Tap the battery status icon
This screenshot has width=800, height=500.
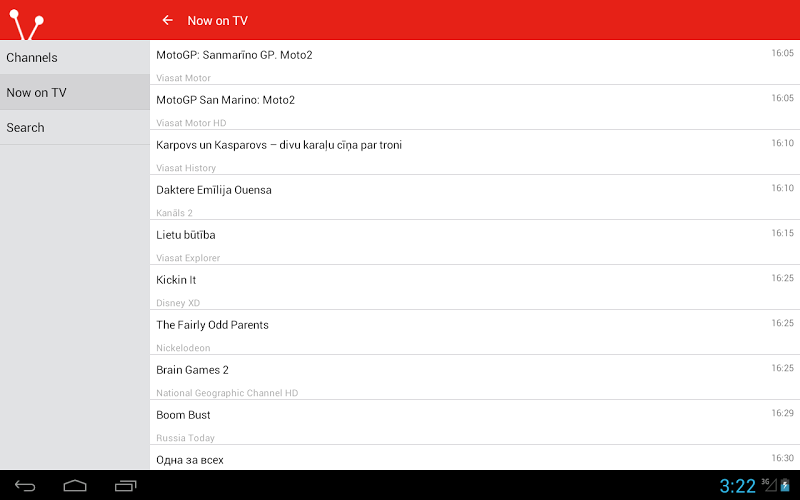(x=785, y=485)
